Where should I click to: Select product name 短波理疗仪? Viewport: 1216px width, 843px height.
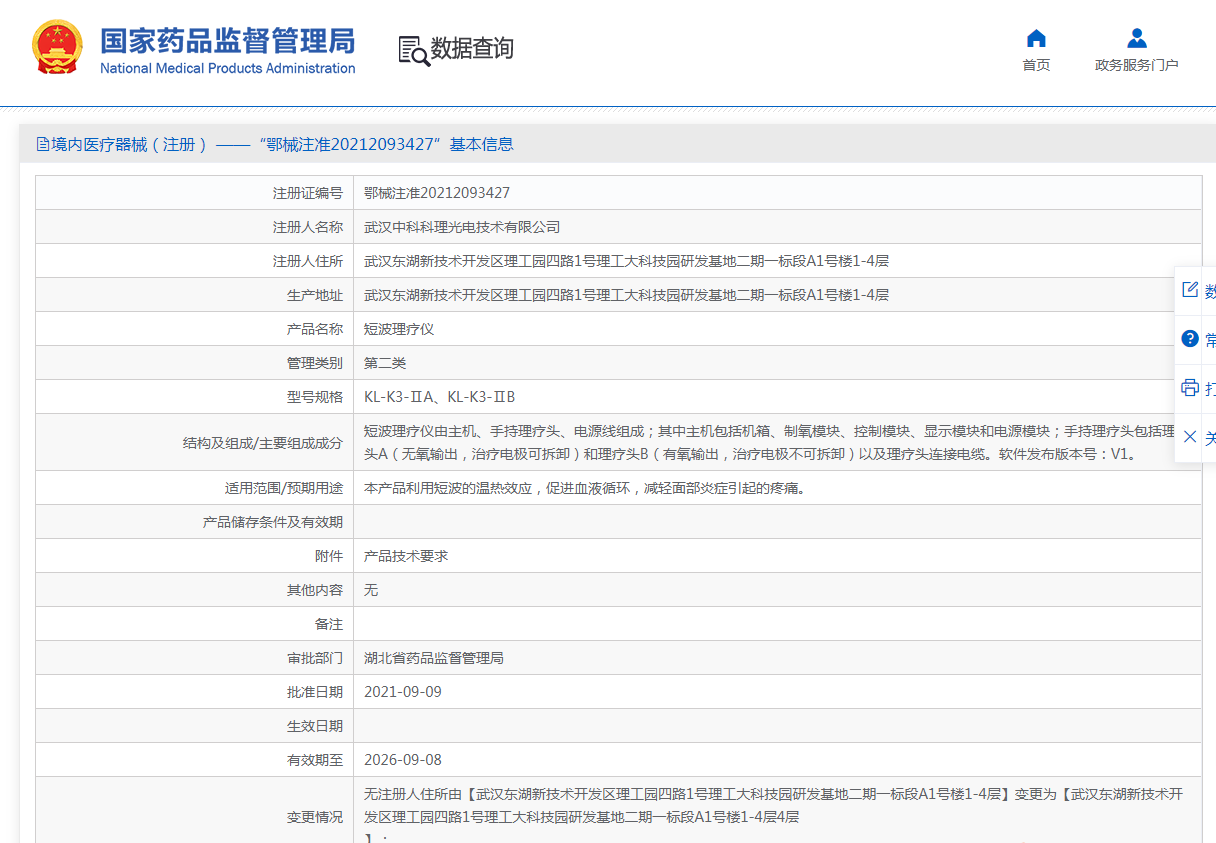[x=399, y=329]
